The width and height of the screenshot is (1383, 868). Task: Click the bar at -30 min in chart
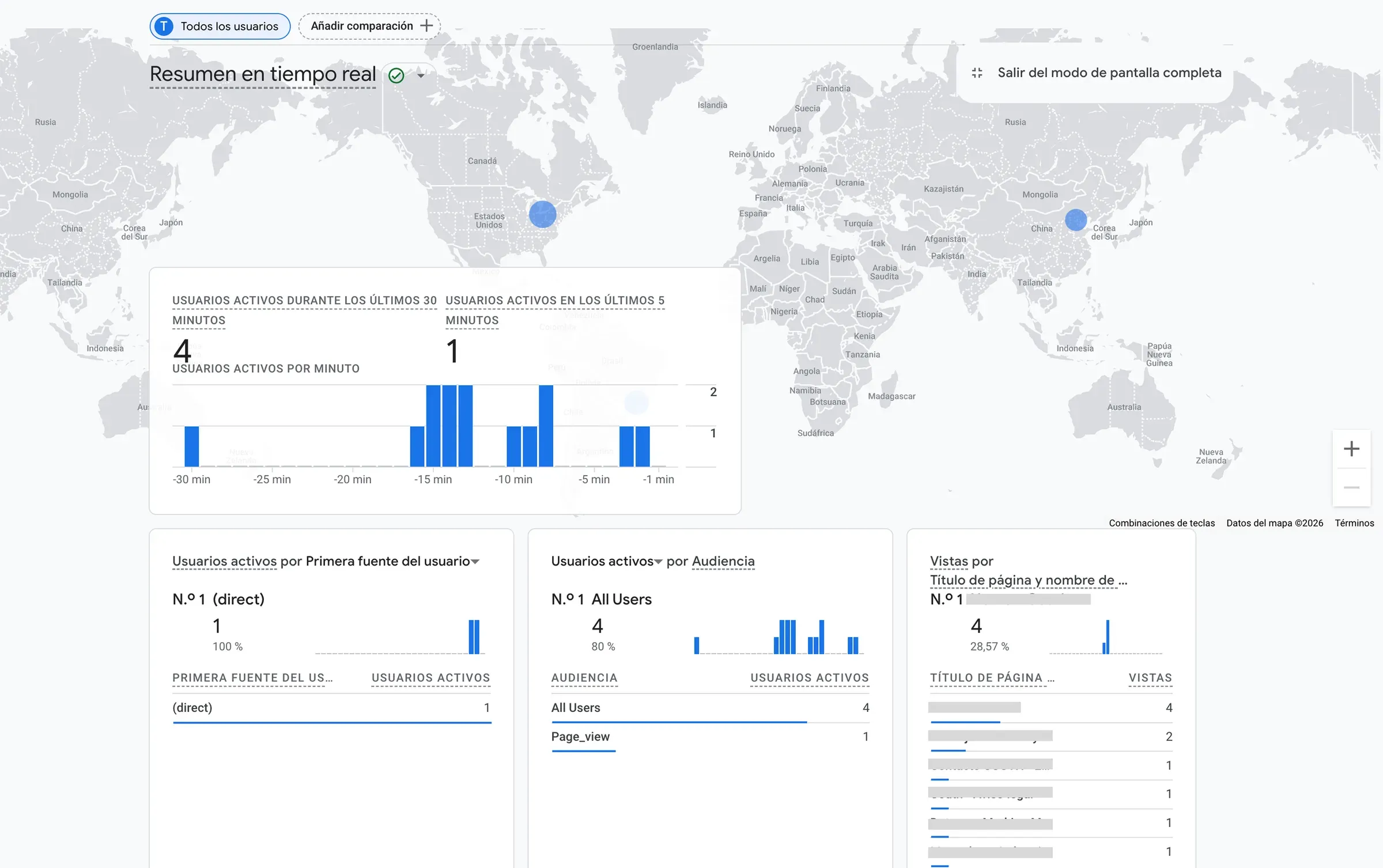click(192, 446)
